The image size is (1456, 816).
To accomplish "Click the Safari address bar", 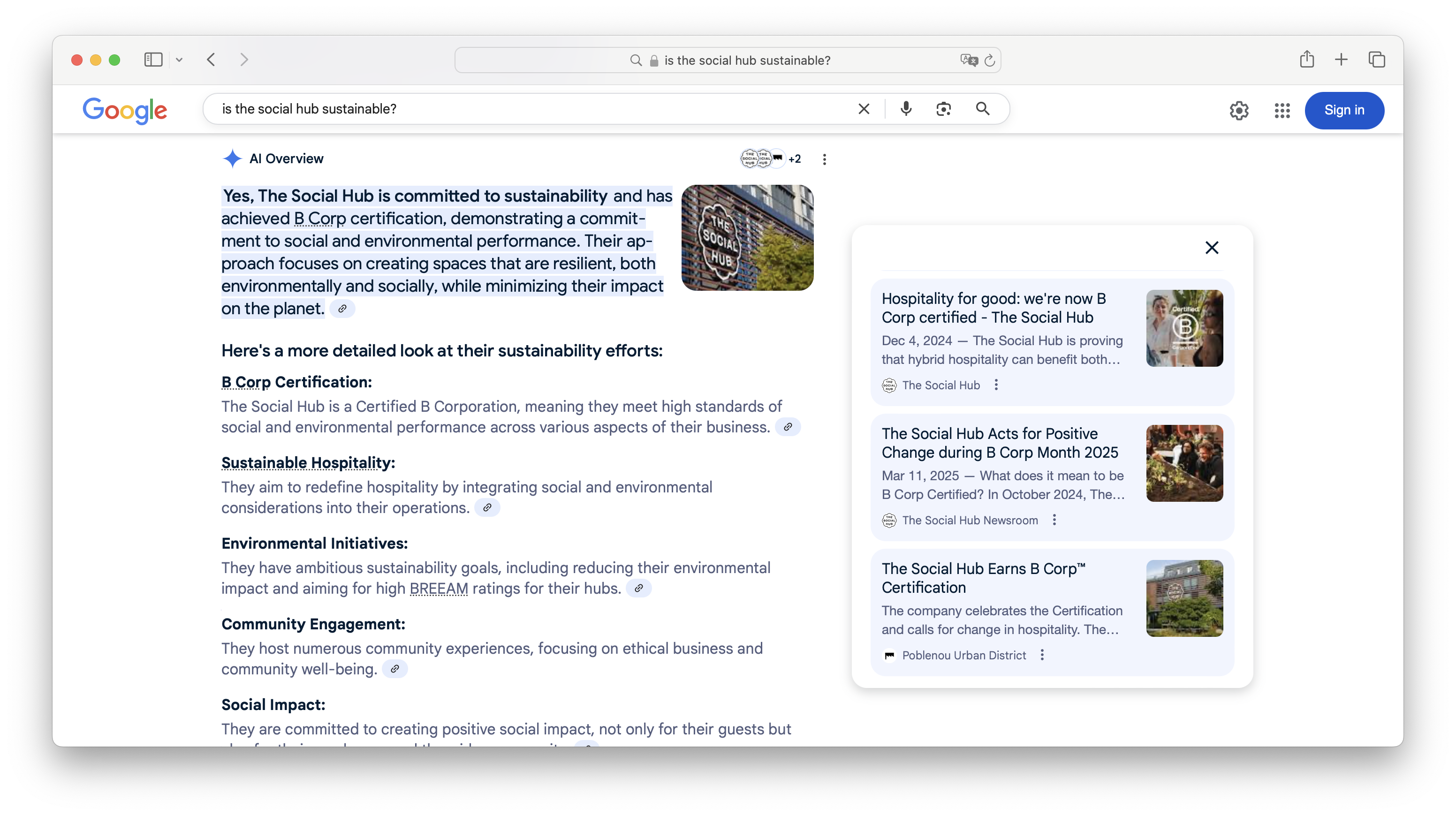I will tap(728, 60).
